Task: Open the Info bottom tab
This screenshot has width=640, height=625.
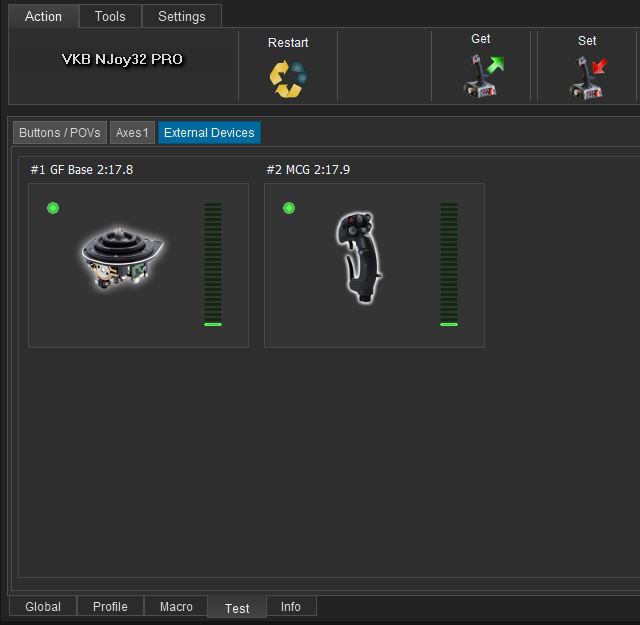Action: (291, 607)
